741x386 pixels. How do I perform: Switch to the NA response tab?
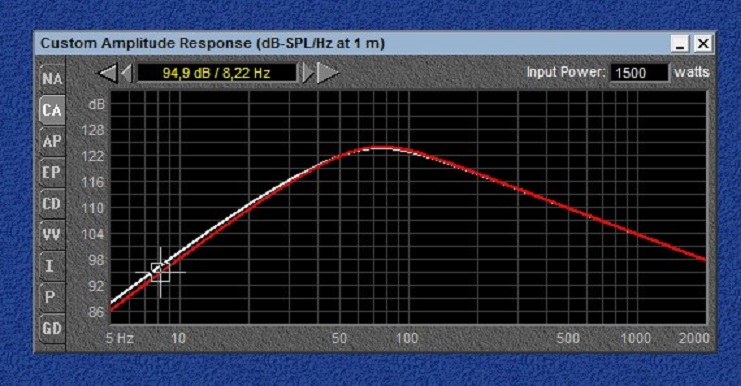tap(52, 78)
